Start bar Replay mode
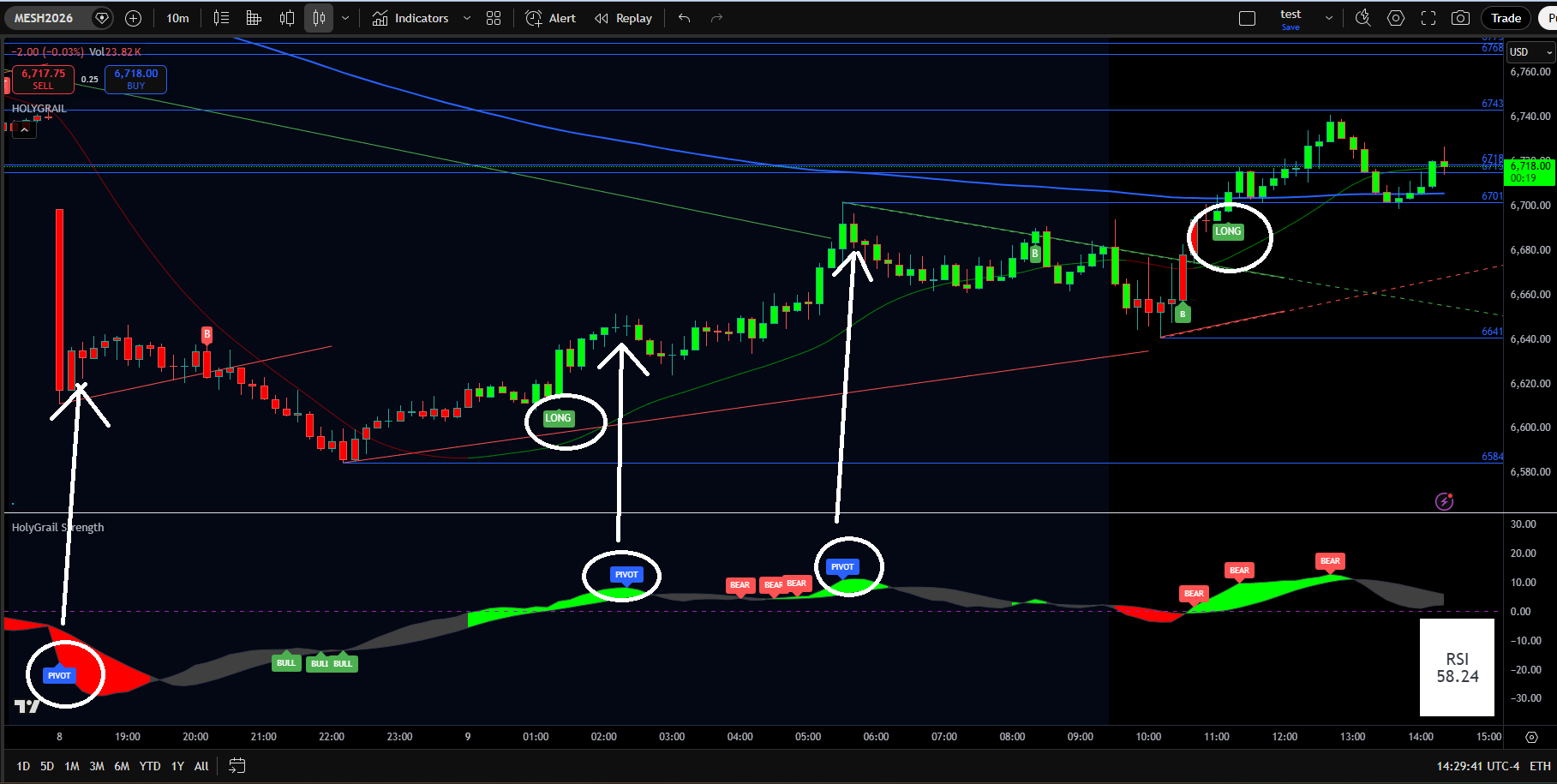Screen dimensions: 1557x784 coord(623,18)
